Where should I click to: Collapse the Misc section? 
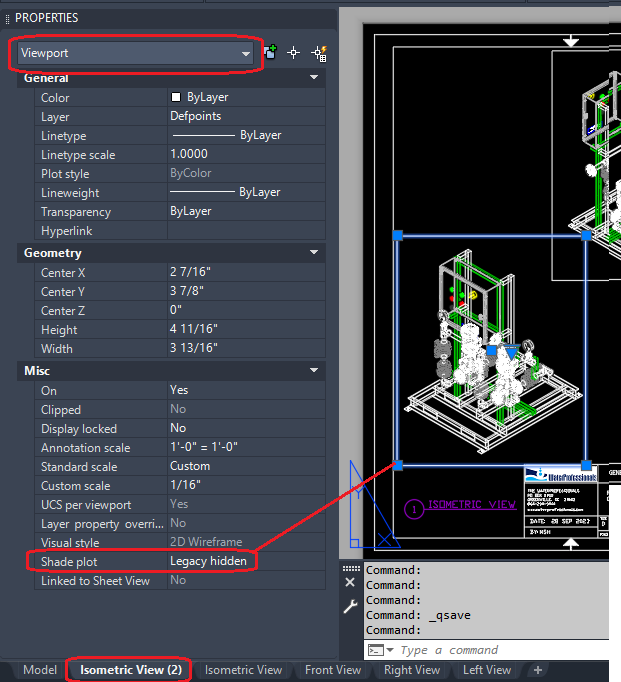click(x=313, y=370)
